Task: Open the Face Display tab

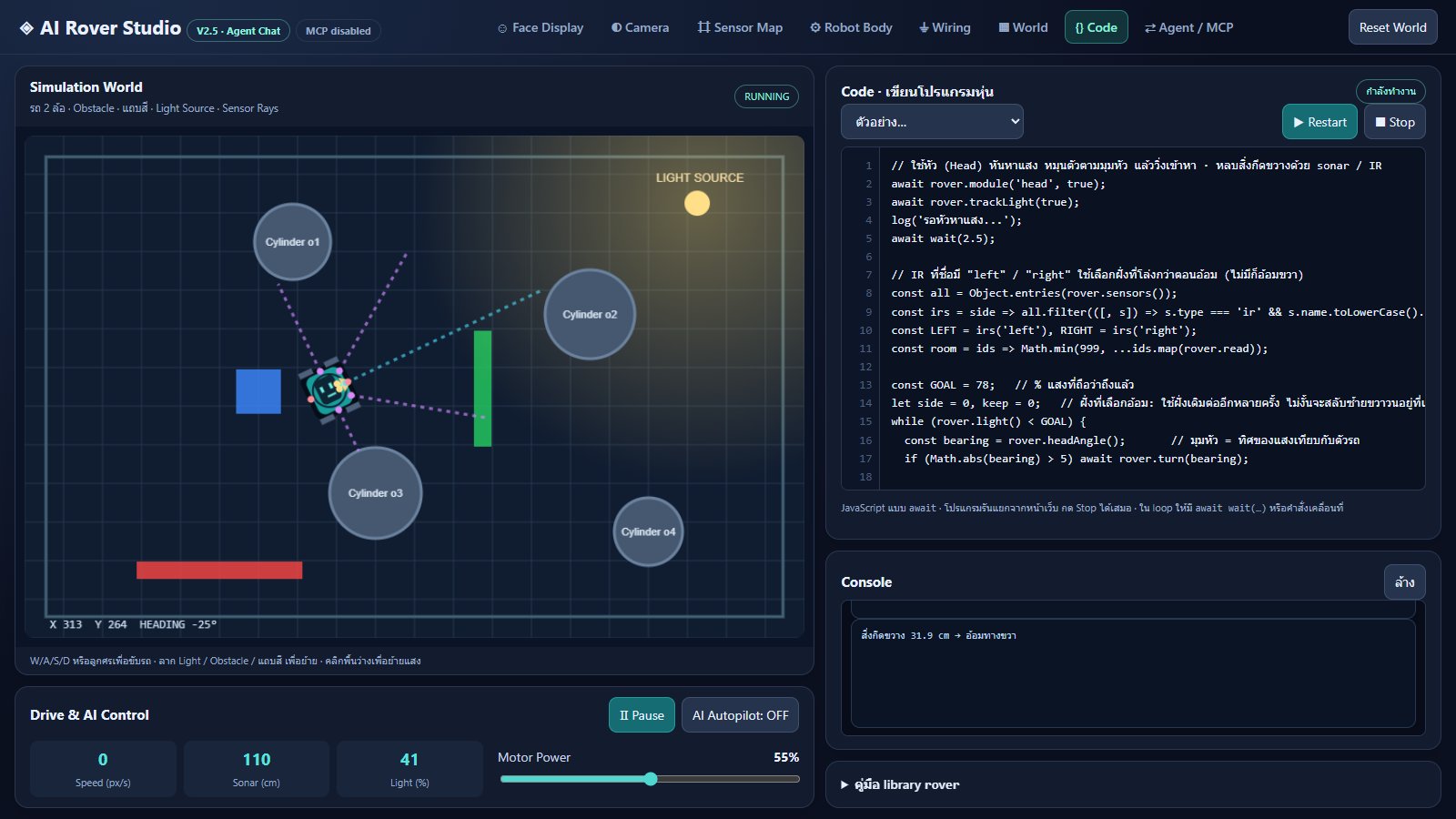Action: click(541, 27)
